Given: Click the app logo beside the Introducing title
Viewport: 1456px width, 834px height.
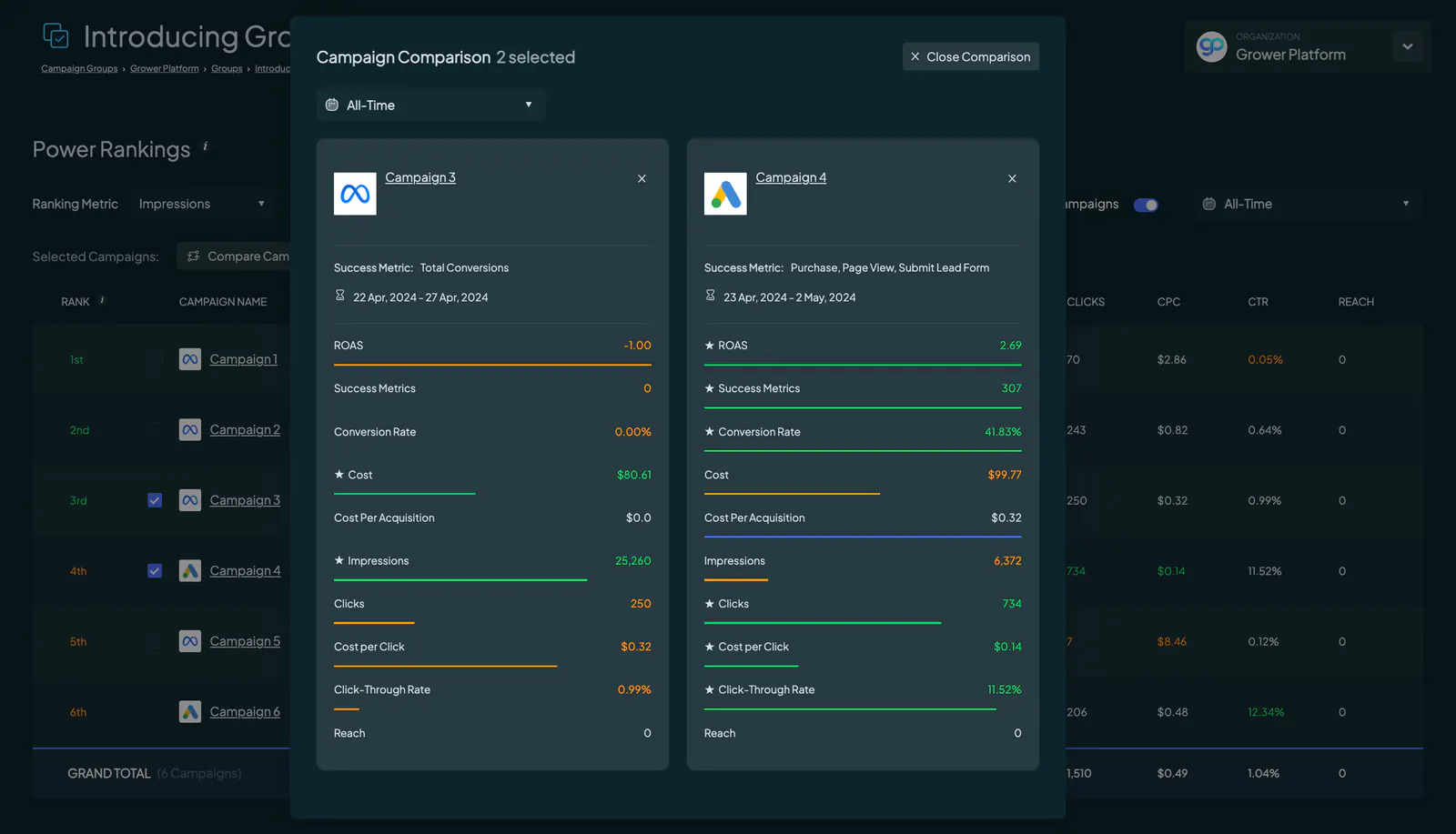Looking at the screenshot, I should pos(56,36).
